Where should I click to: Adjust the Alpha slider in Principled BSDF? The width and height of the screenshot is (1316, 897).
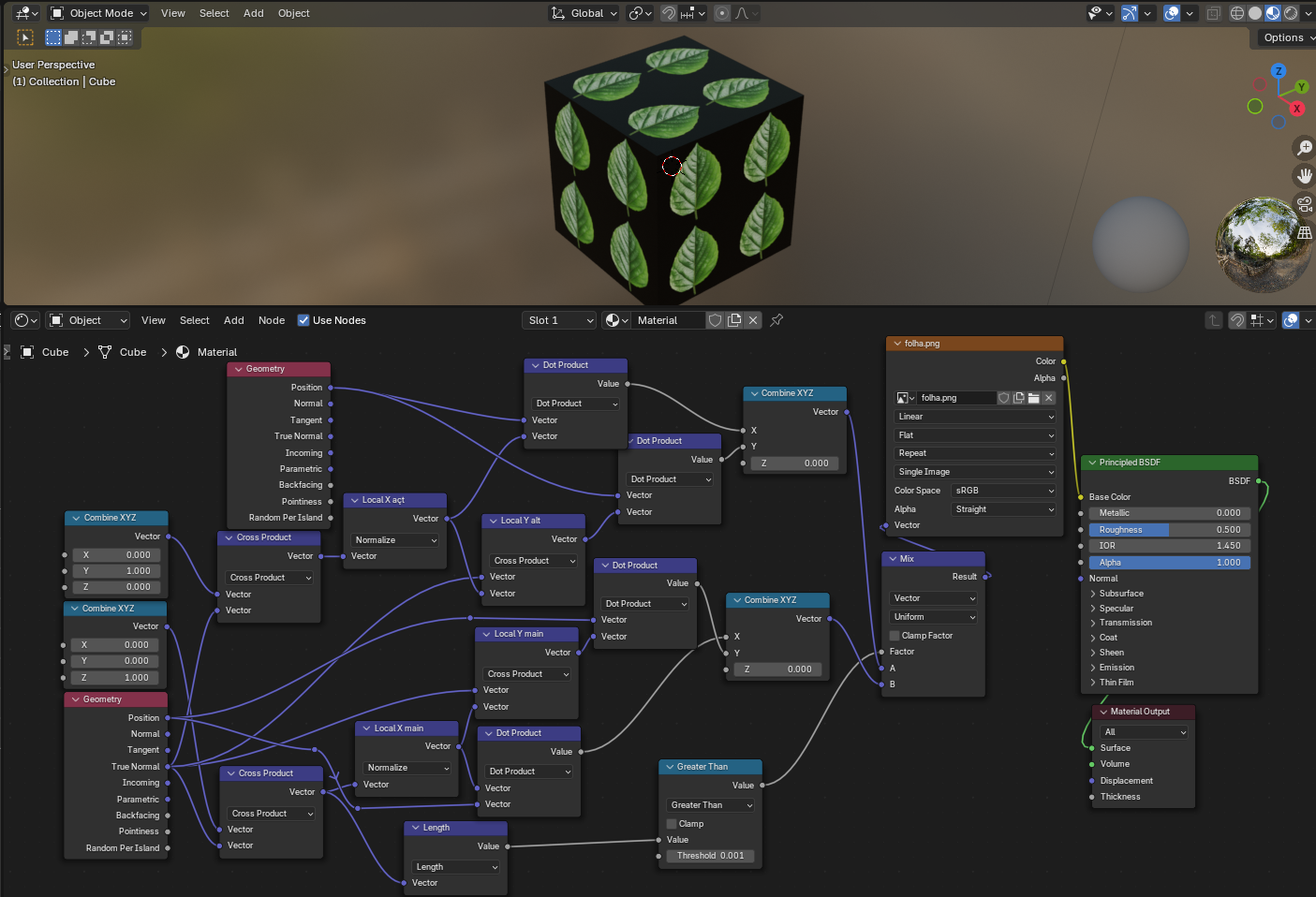click(1170, 563)
